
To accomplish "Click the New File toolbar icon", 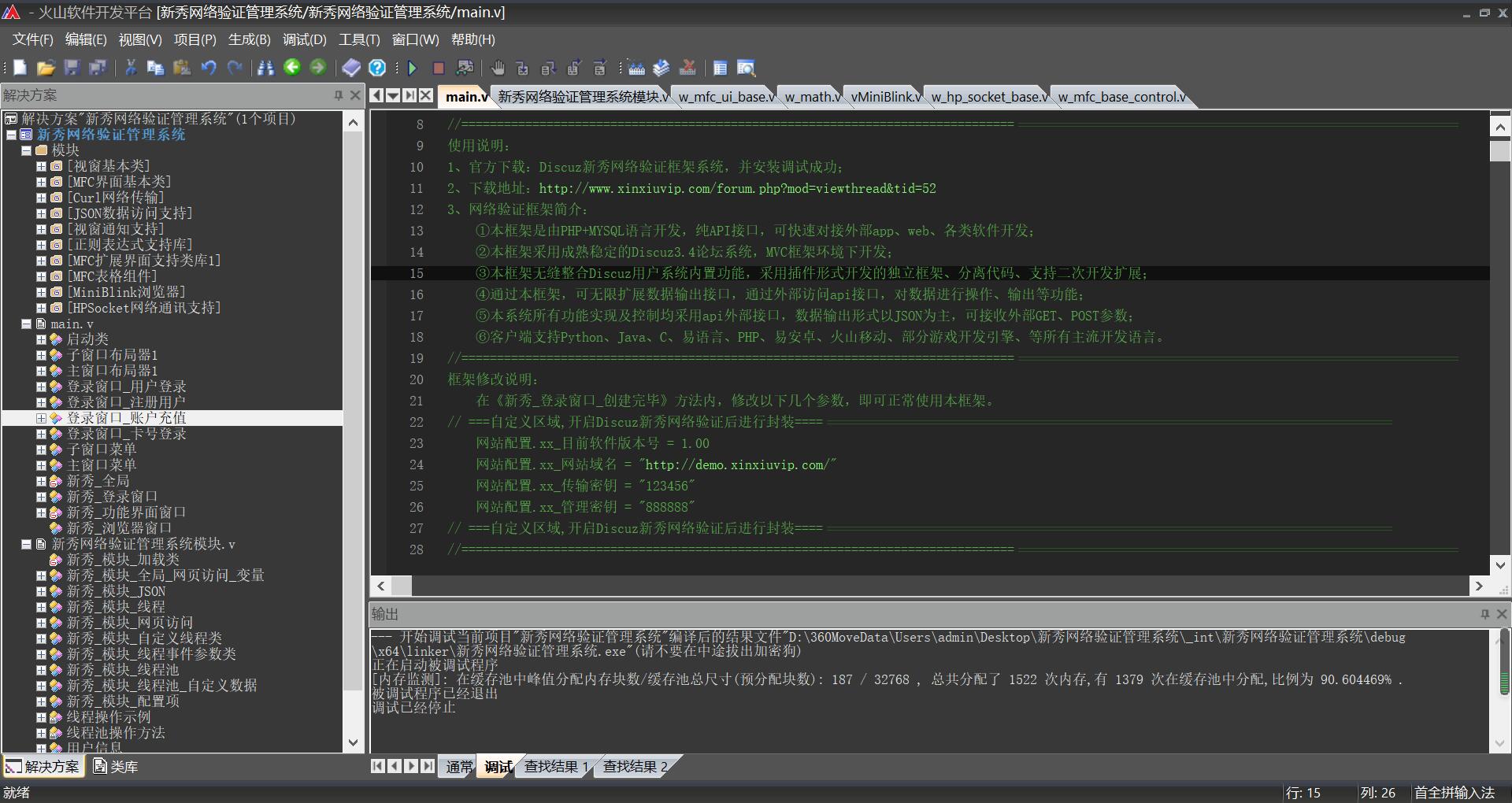I will (20, 68).
